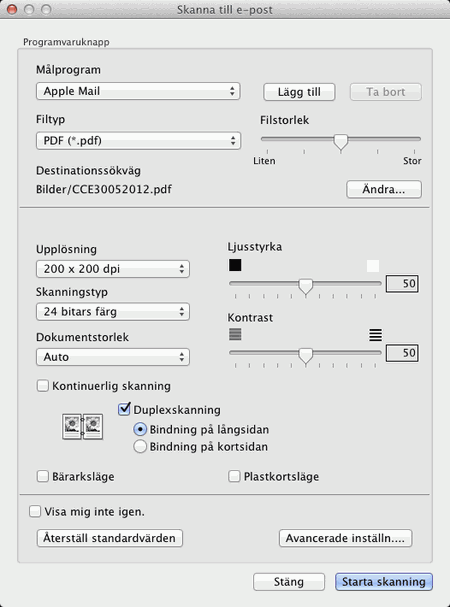450x607 pixels.
Task: Select Bindning på kortsidan radio button
Action: point(140,446)
